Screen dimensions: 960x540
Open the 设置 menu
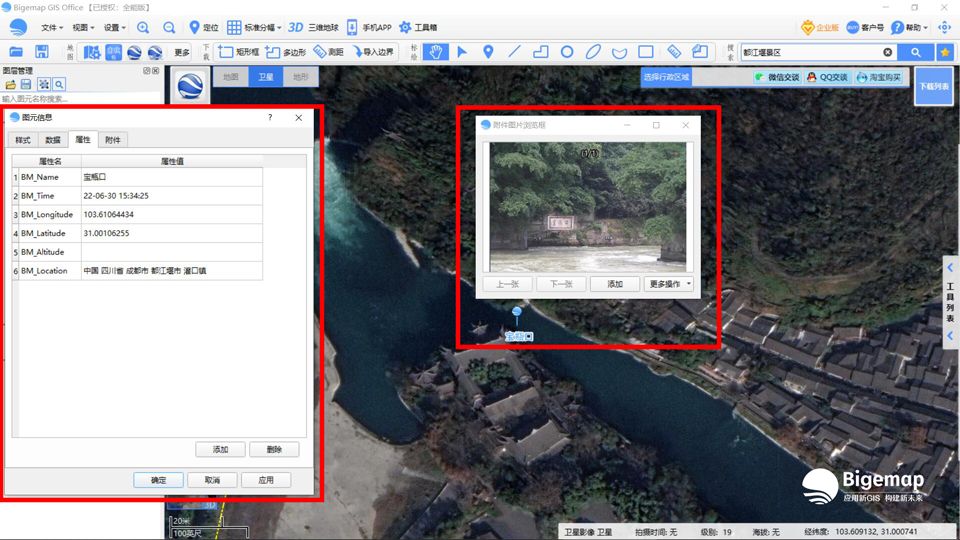pyautogui.click(x=114, y=28)
